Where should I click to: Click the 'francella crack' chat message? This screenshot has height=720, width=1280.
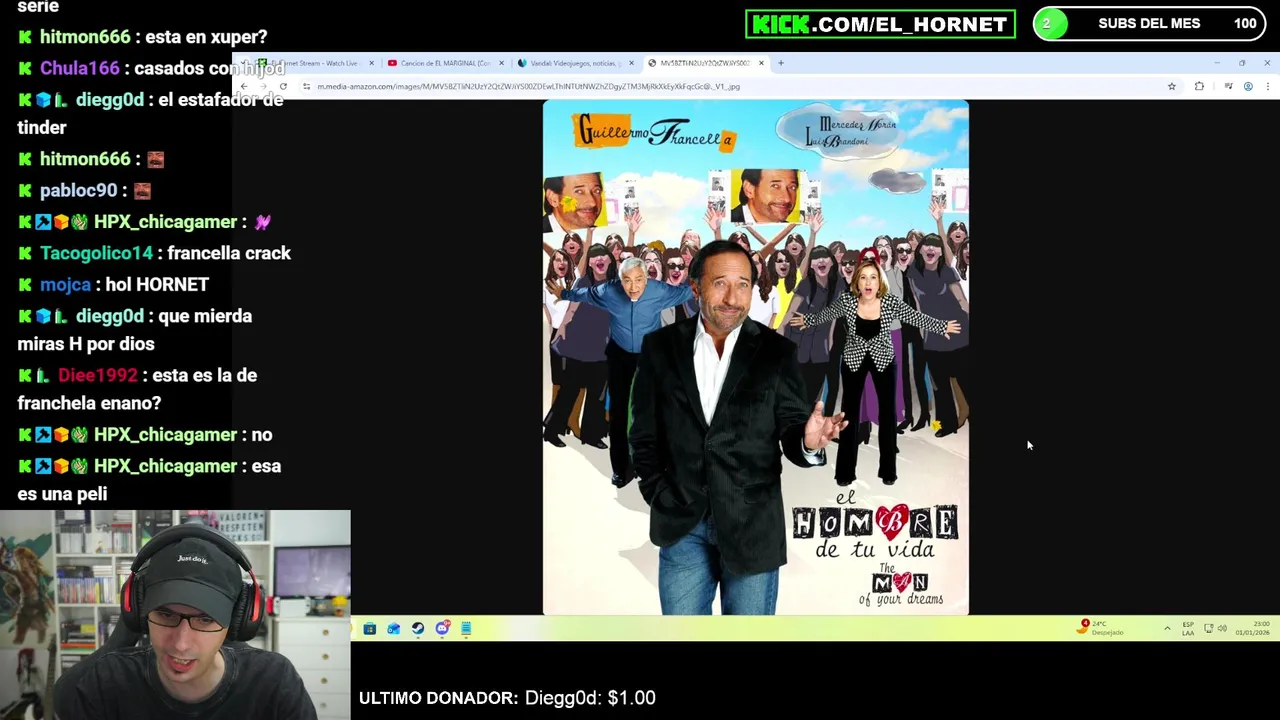(x=230, y=253)
